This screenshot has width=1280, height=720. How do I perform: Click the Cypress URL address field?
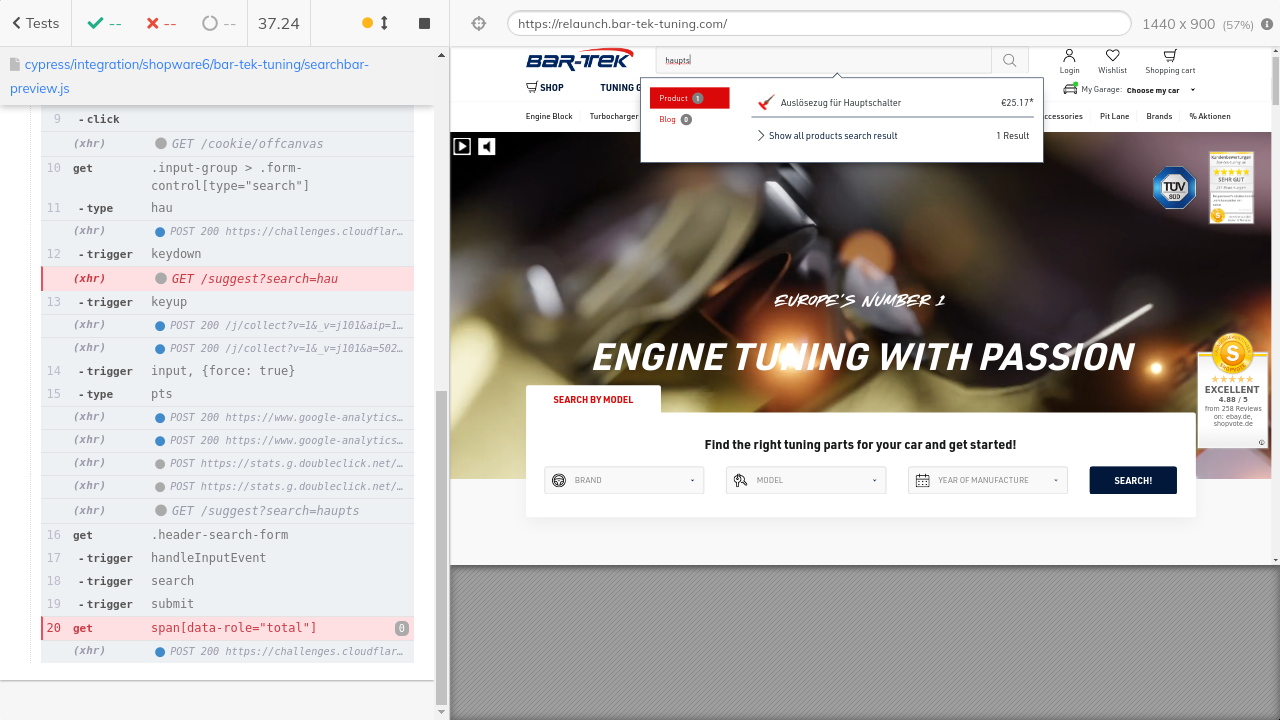(818, 23)
